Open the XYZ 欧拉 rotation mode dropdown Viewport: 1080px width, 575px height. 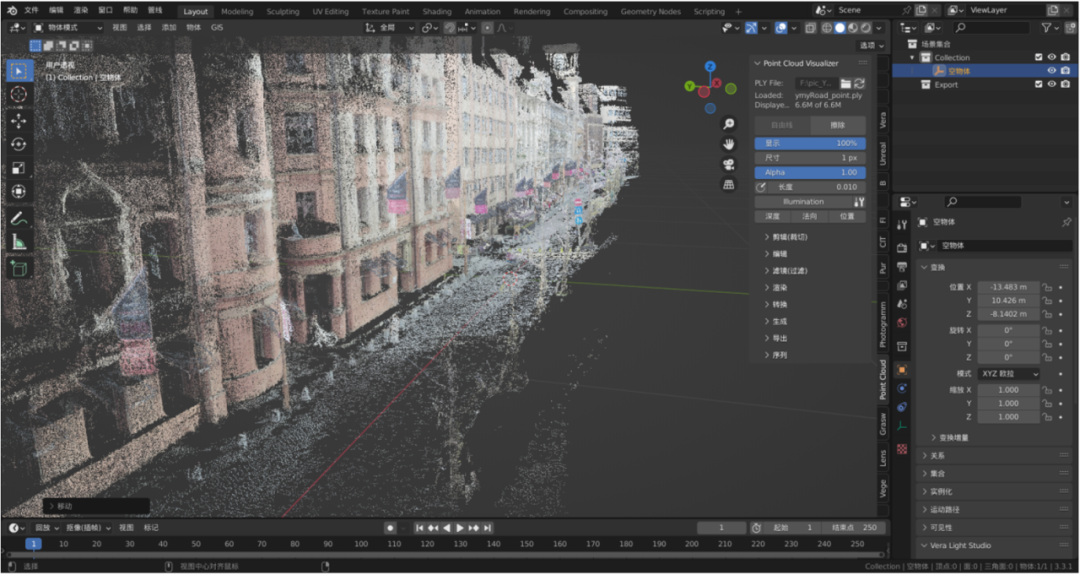[1008, 374]
